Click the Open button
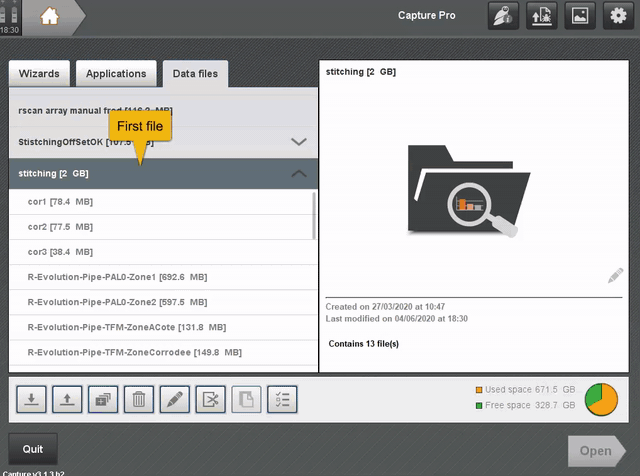The image size is (640, 476). tap(596, 451)
